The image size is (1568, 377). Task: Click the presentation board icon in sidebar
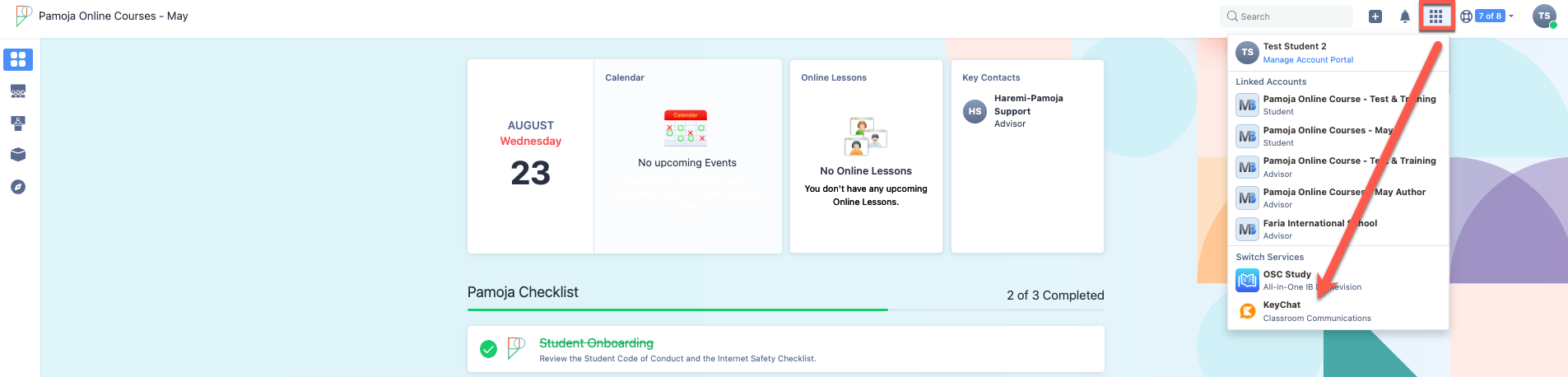(x=18, y=123)
